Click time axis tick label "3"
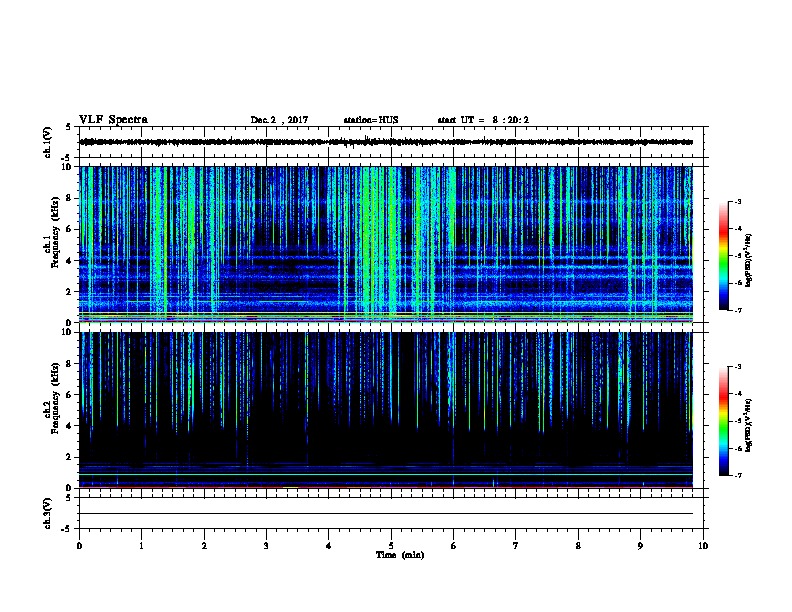This screenshot has height=612, width=792. tap(266, 546)
